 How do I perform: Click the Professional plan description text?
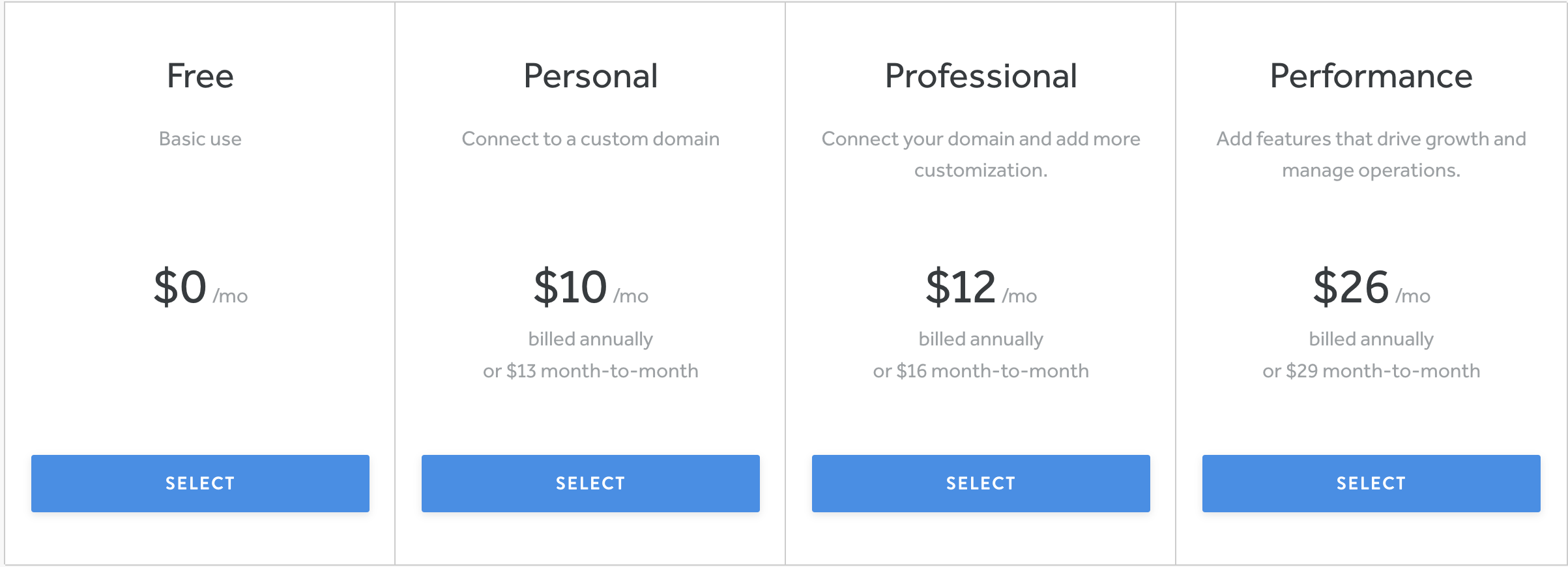pos(981,154)
